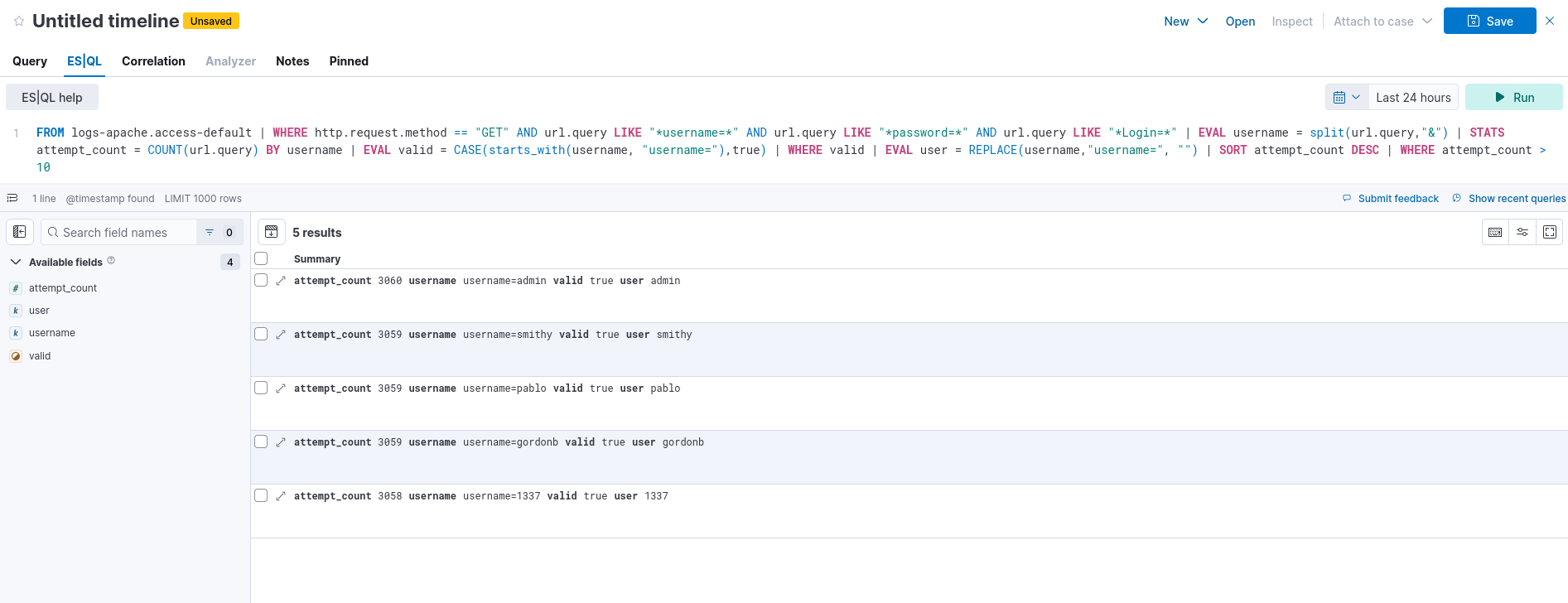Expand the admin result row details
This screenshot has height=603, width=1568.
[x=281, y=281]
